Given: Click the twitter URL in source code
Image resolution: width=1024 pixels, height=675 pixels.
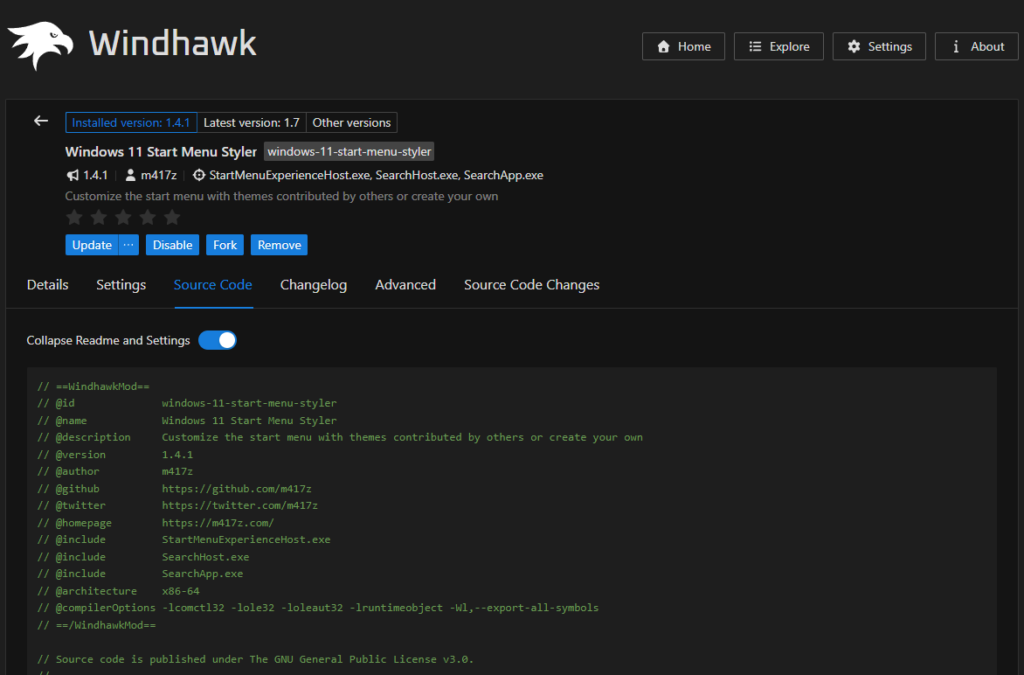Looking at the screenshot, I should tap(240, 505).
